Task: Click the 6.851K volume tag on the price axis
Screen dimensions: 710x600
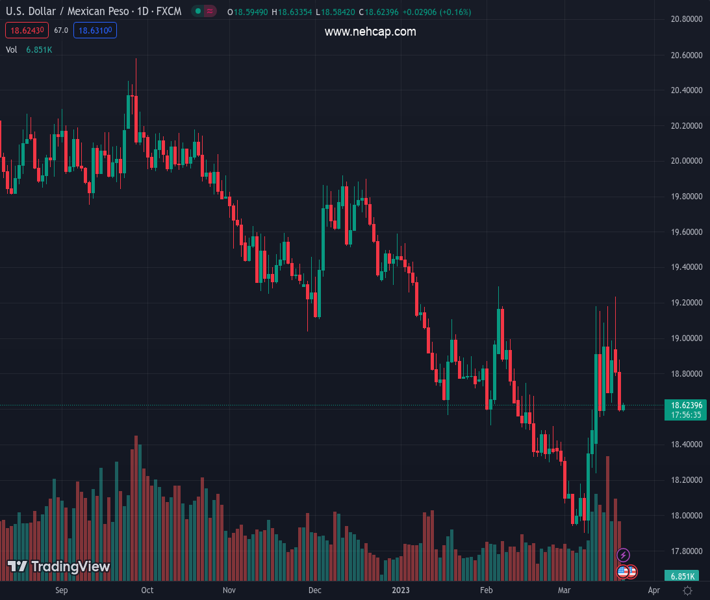Action: tap(683, 576)
